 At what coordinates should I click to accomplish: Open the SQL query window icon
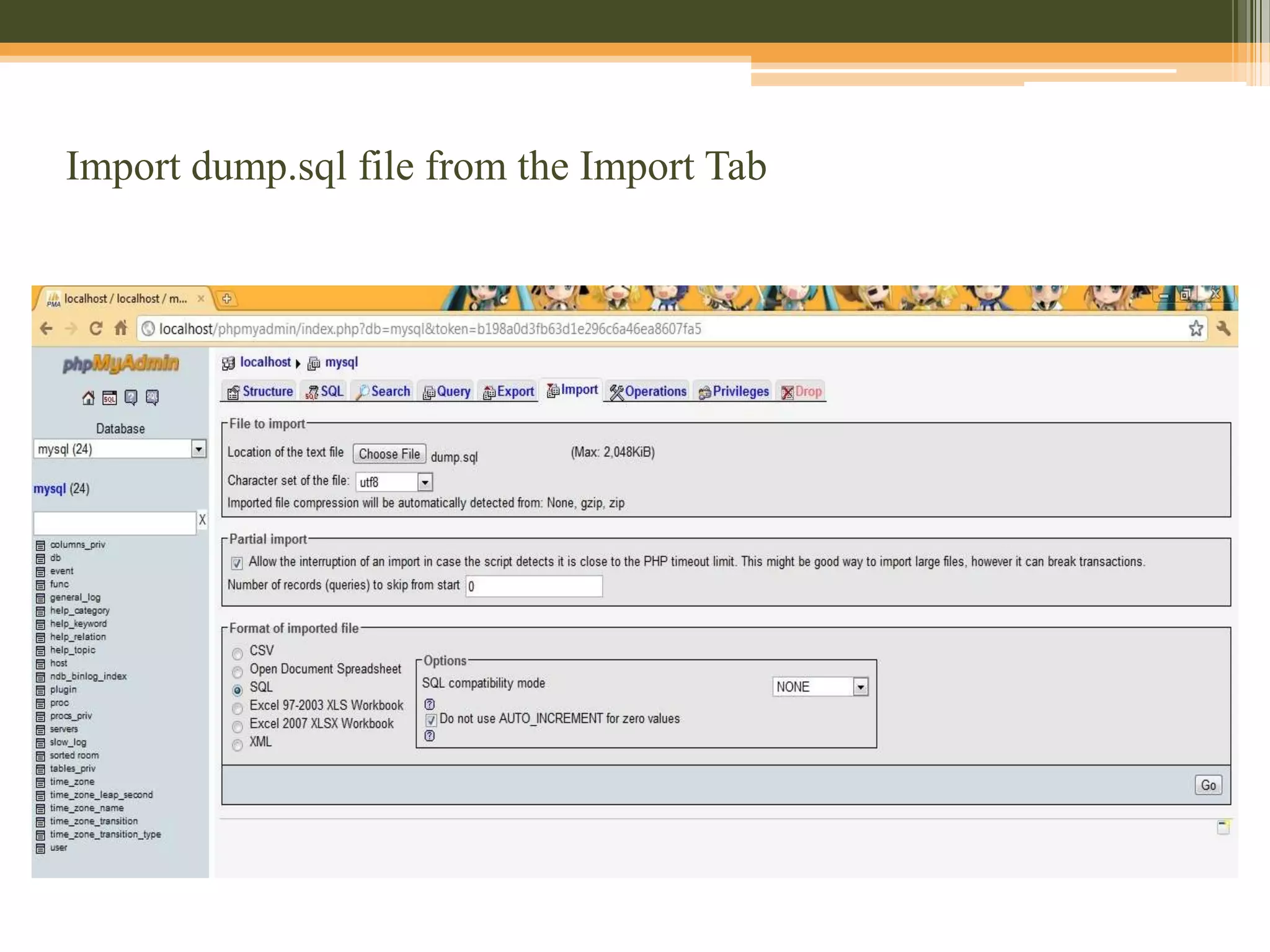pyautogui.click(x=110, y=398)
